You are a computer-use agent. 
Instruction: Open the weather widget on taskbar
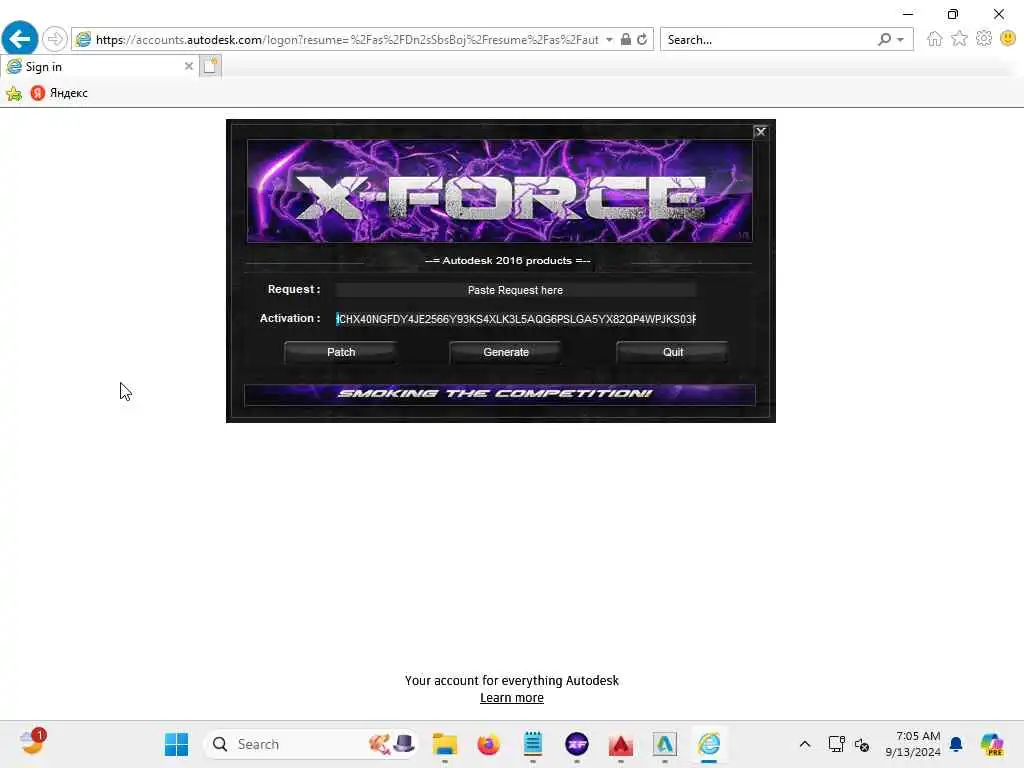click(32, 743)
